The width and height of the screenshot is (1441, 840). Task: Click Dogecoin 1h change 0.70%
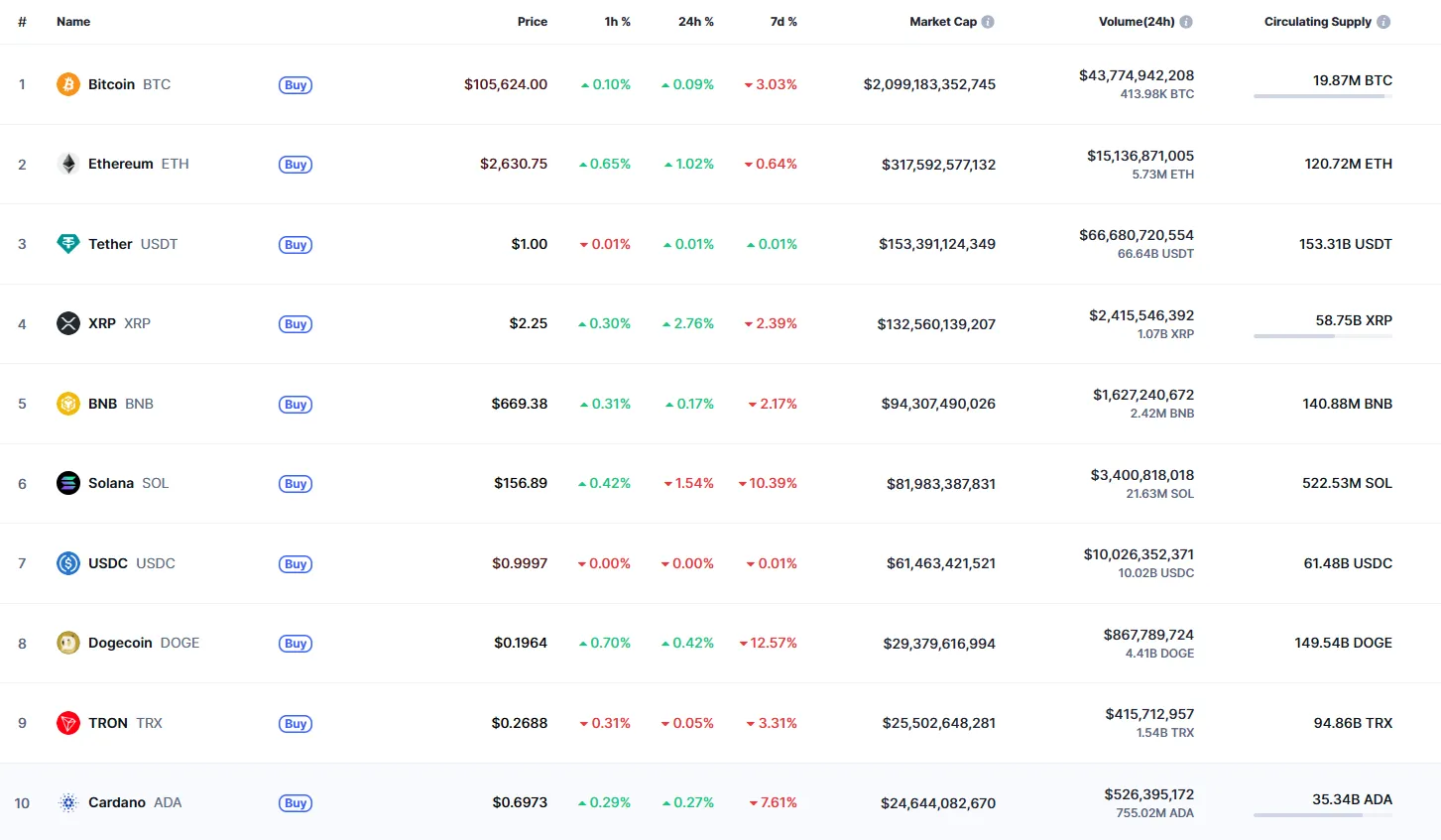605,643
